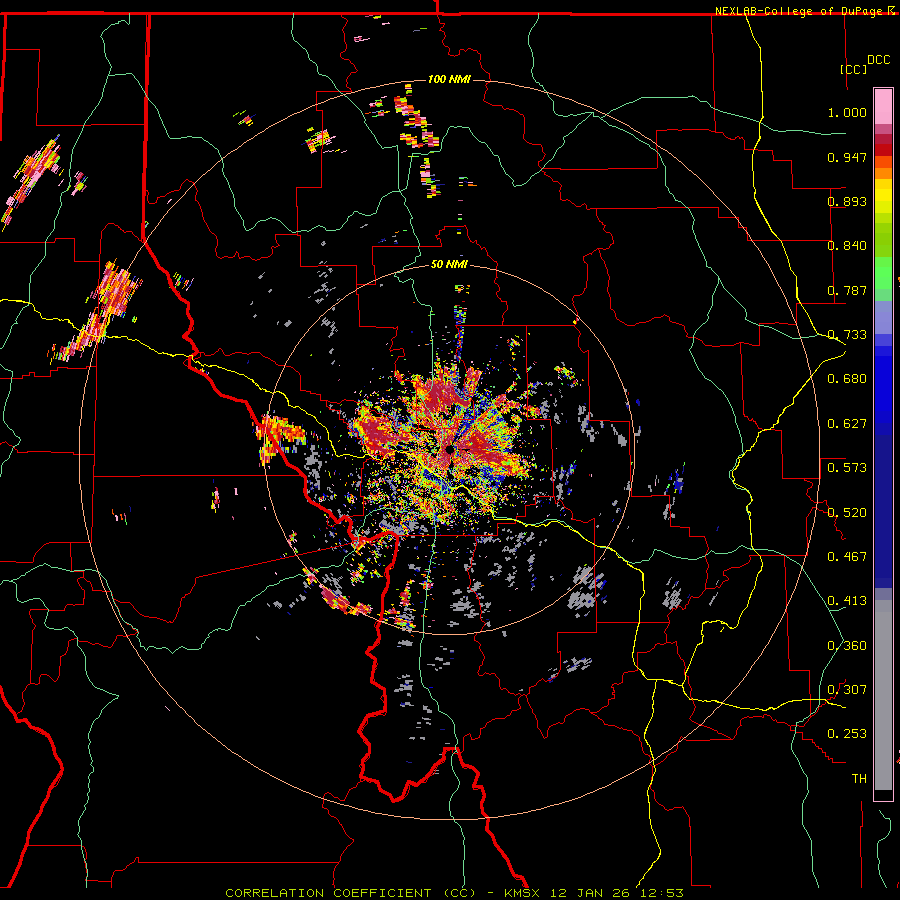The height and width of the screenshot is (900, 900).
Task: Select the 0.840 legend value
Action: click(x=847, y=246)
